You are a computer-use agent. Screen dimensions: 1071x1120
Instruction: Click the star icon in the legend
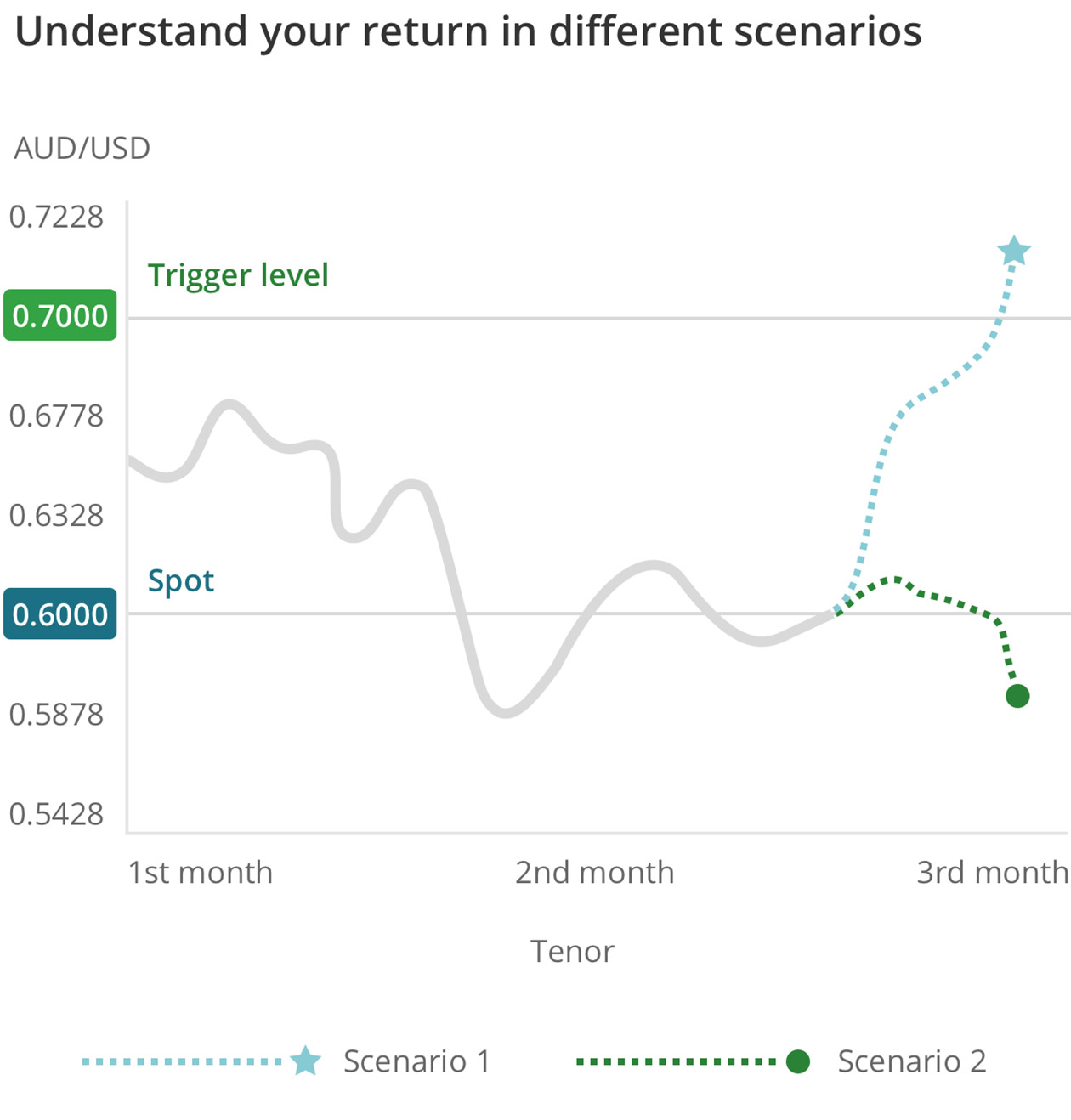click(x=305, y=1061)
